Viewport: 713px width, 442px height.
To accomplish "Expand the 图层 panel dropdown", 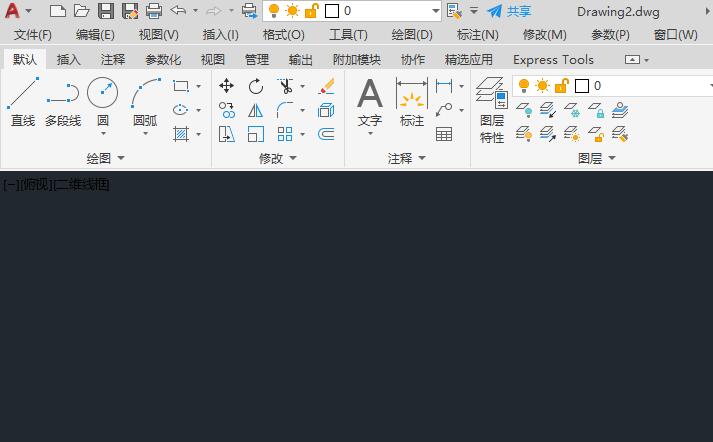I will [x=612, y=158].
